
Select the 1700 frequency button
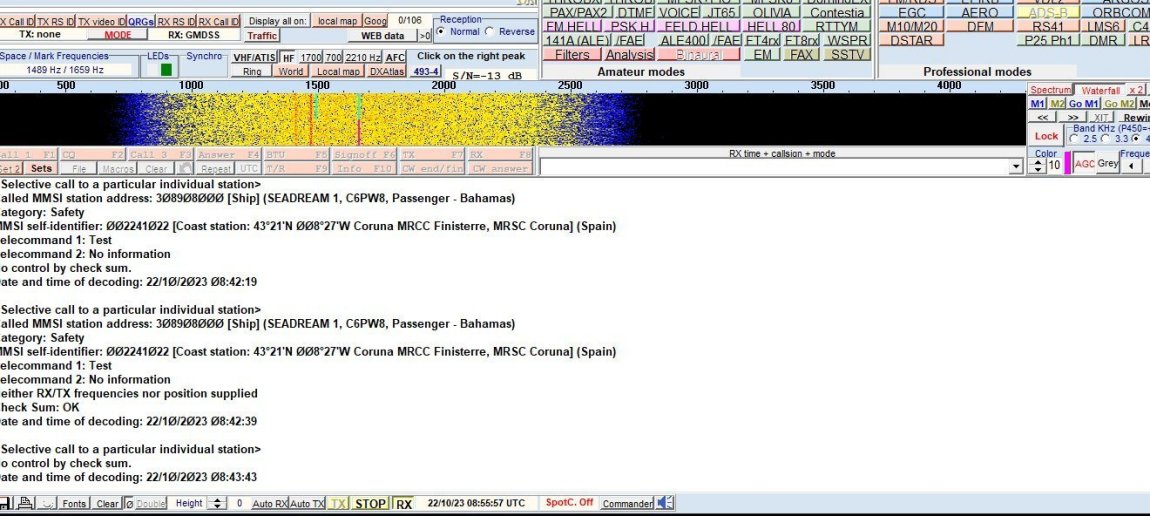(311, 57)
